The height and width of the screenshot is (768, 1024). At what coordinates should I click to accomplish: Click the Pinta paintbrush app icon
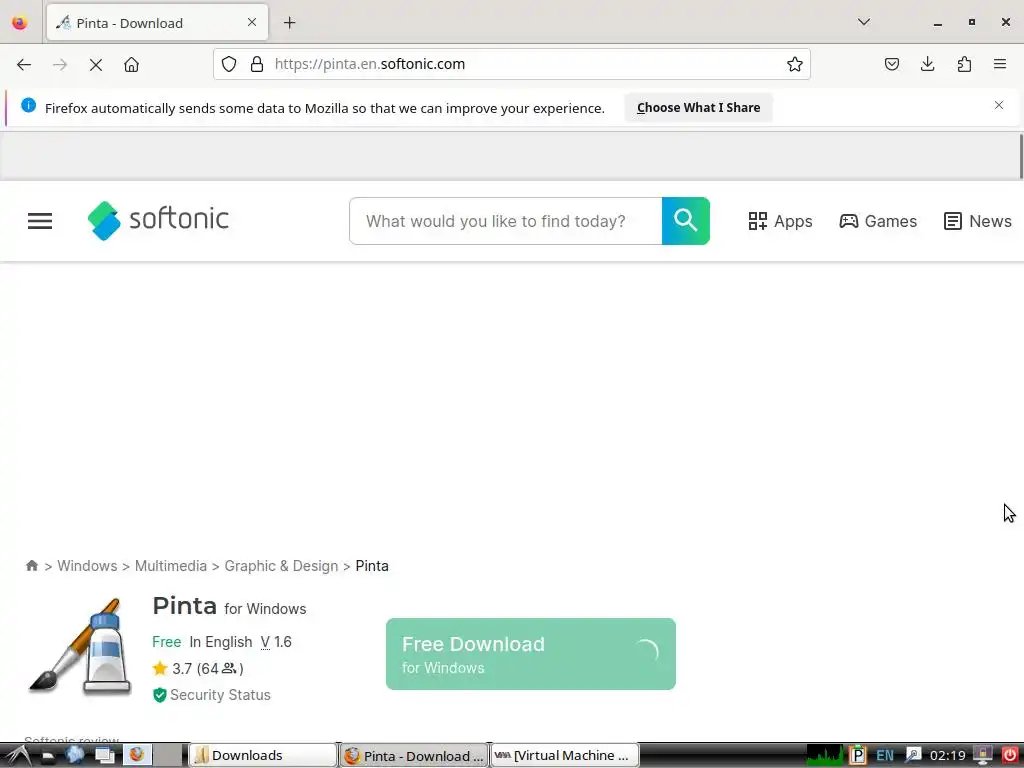80,647
